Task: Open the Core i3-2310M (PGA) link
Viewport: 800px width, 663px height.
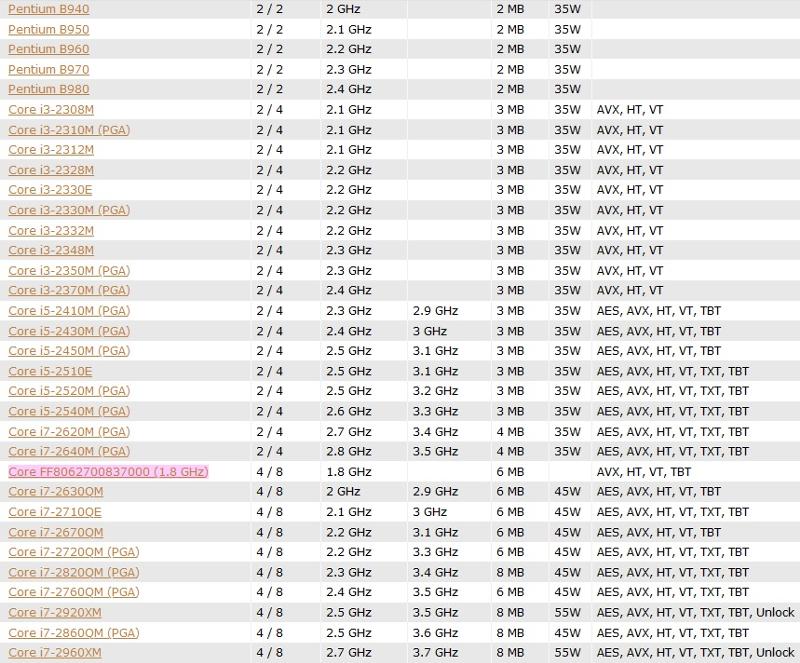Action: 69,130
